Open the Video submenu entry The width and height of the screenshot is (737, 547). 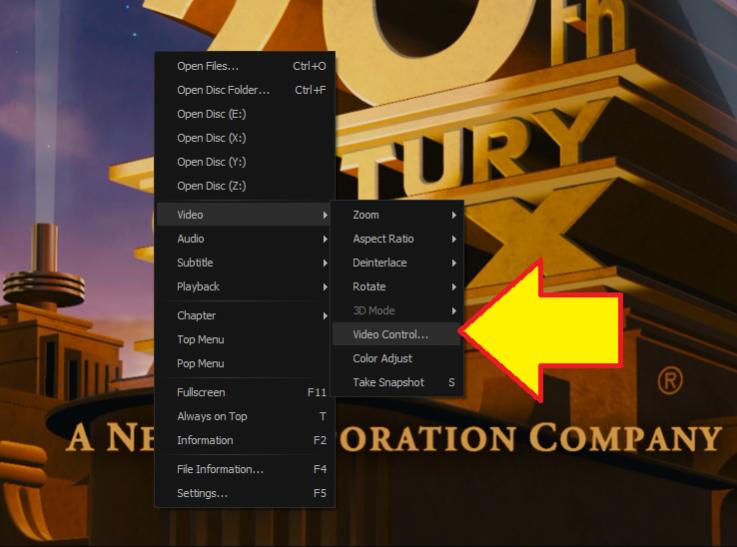click(x=244, y=215)
